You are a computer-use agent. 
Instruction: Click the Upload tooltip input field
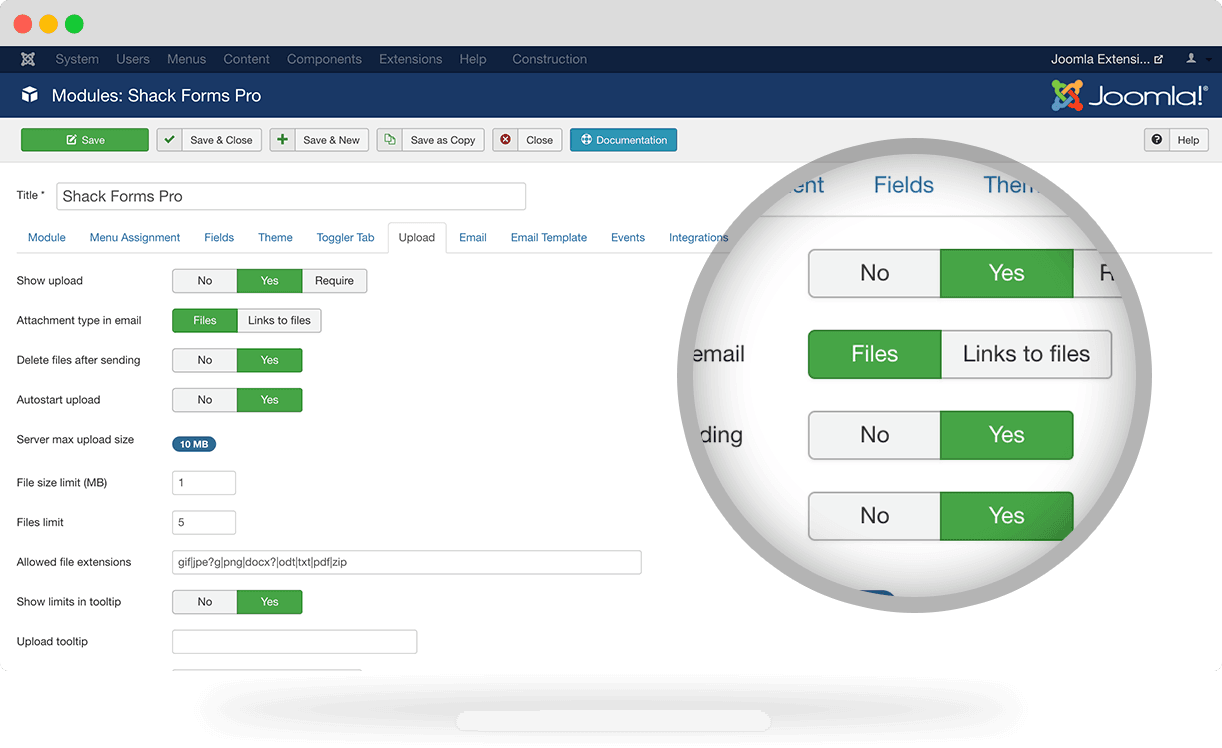[x=295, y=642]
